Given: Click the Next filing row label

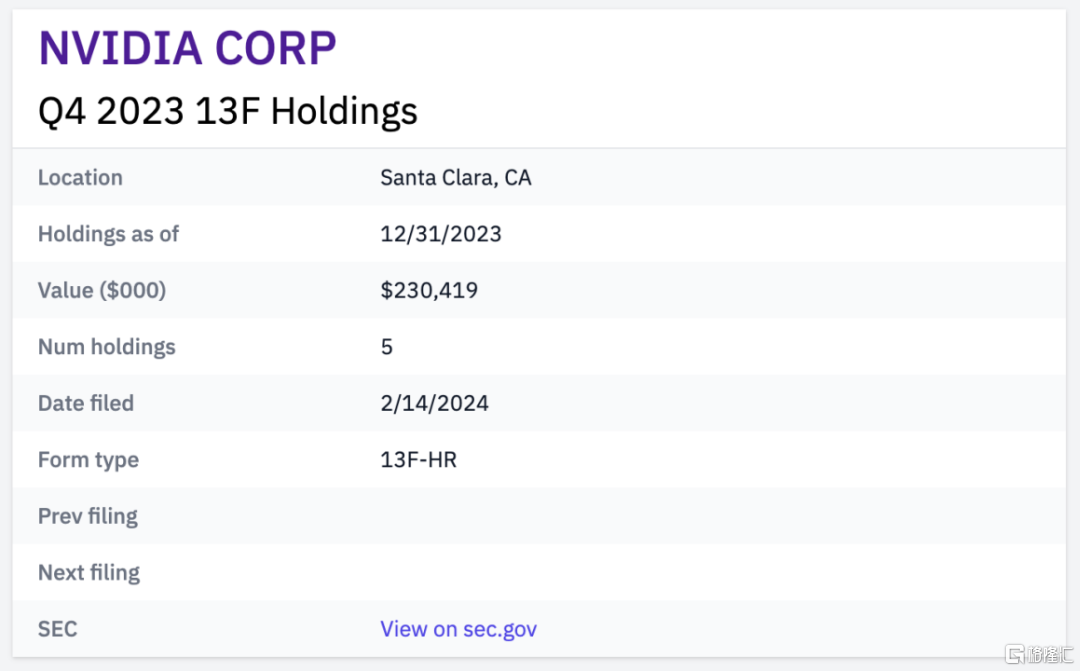Looking at the screenshot, I should click(88, 573).
